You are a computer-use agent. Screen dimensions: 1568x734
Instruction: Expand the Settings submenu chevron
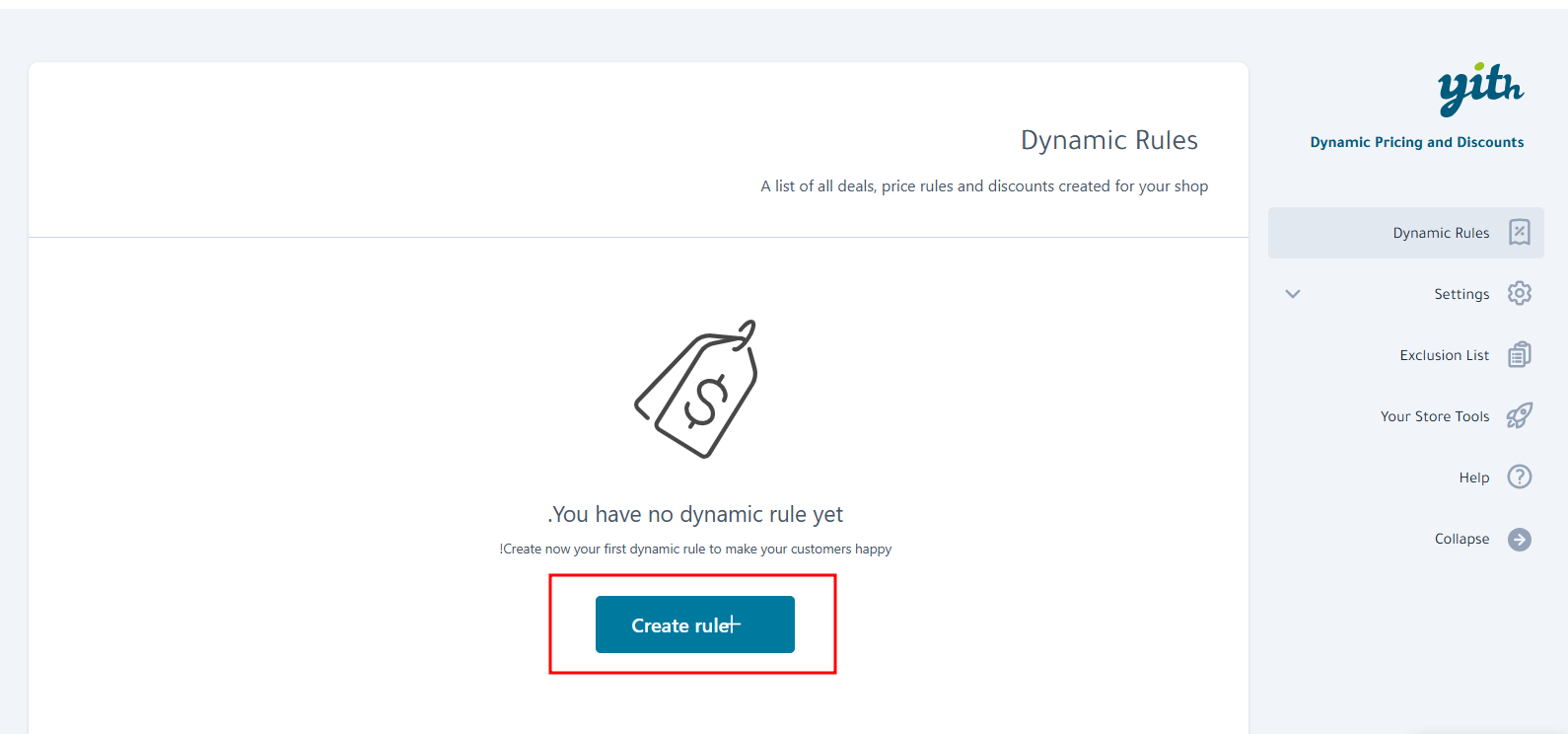click(1293, 294)
